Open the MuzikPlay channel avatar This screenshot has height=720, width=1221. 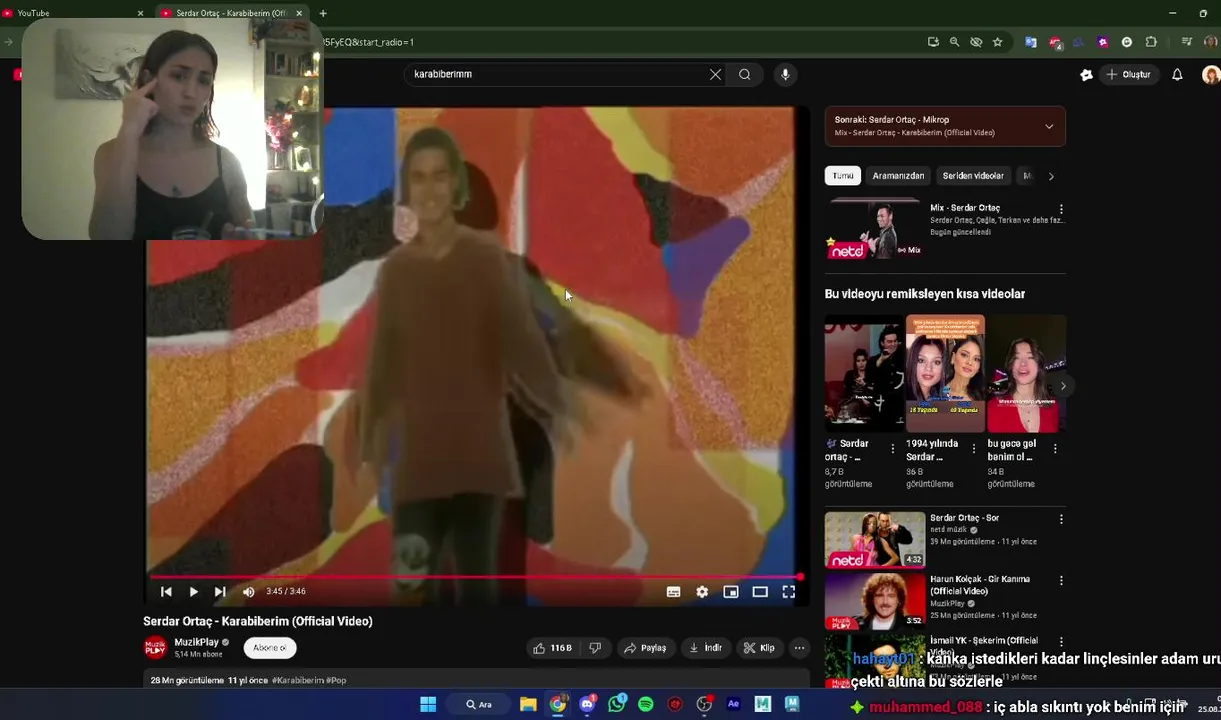pos(155,648)
